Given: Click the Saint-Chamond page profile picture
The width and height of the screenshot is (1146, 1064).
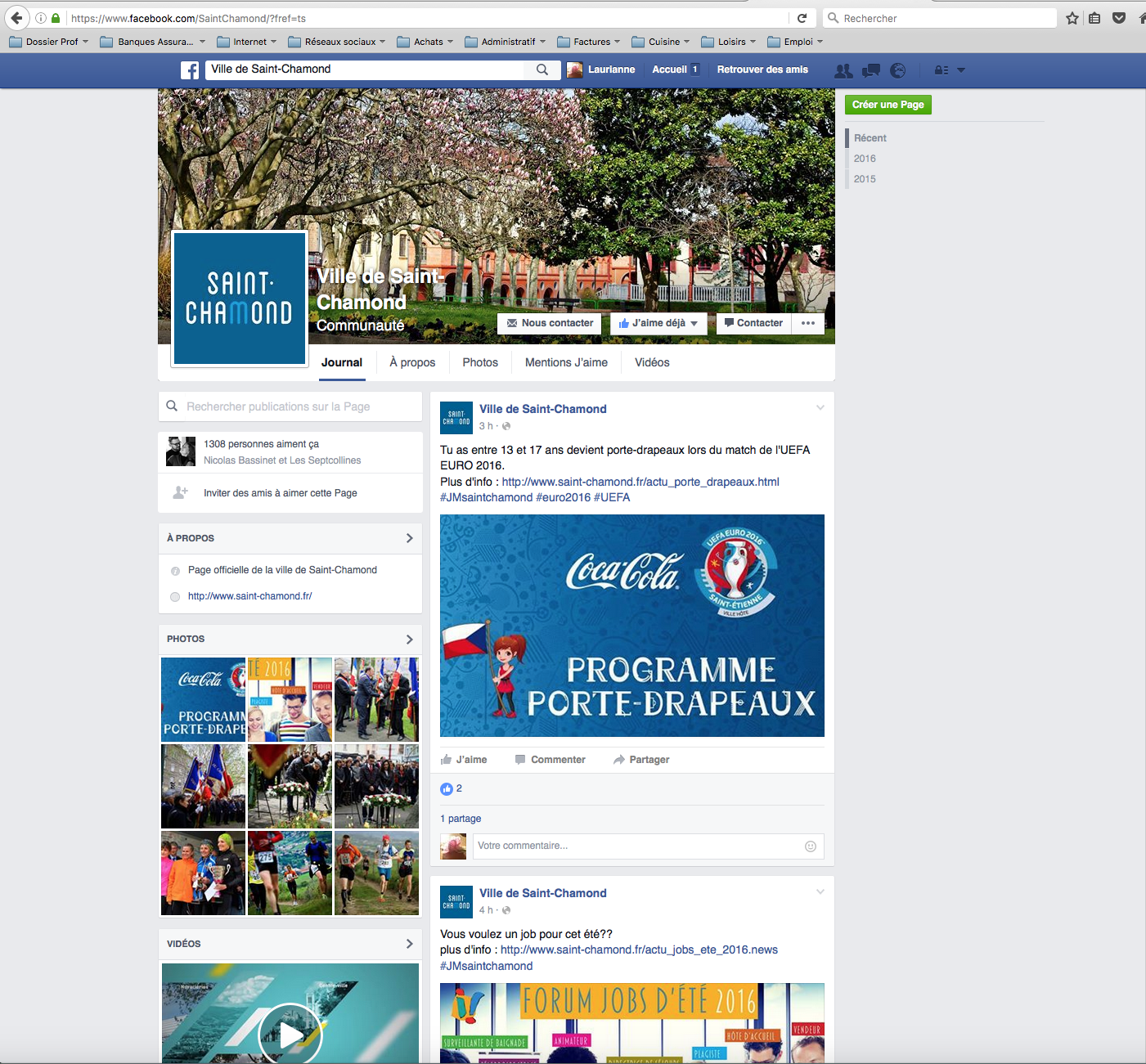Looking at the screenshot, I should pyautogui.click(x=240, y=298).
